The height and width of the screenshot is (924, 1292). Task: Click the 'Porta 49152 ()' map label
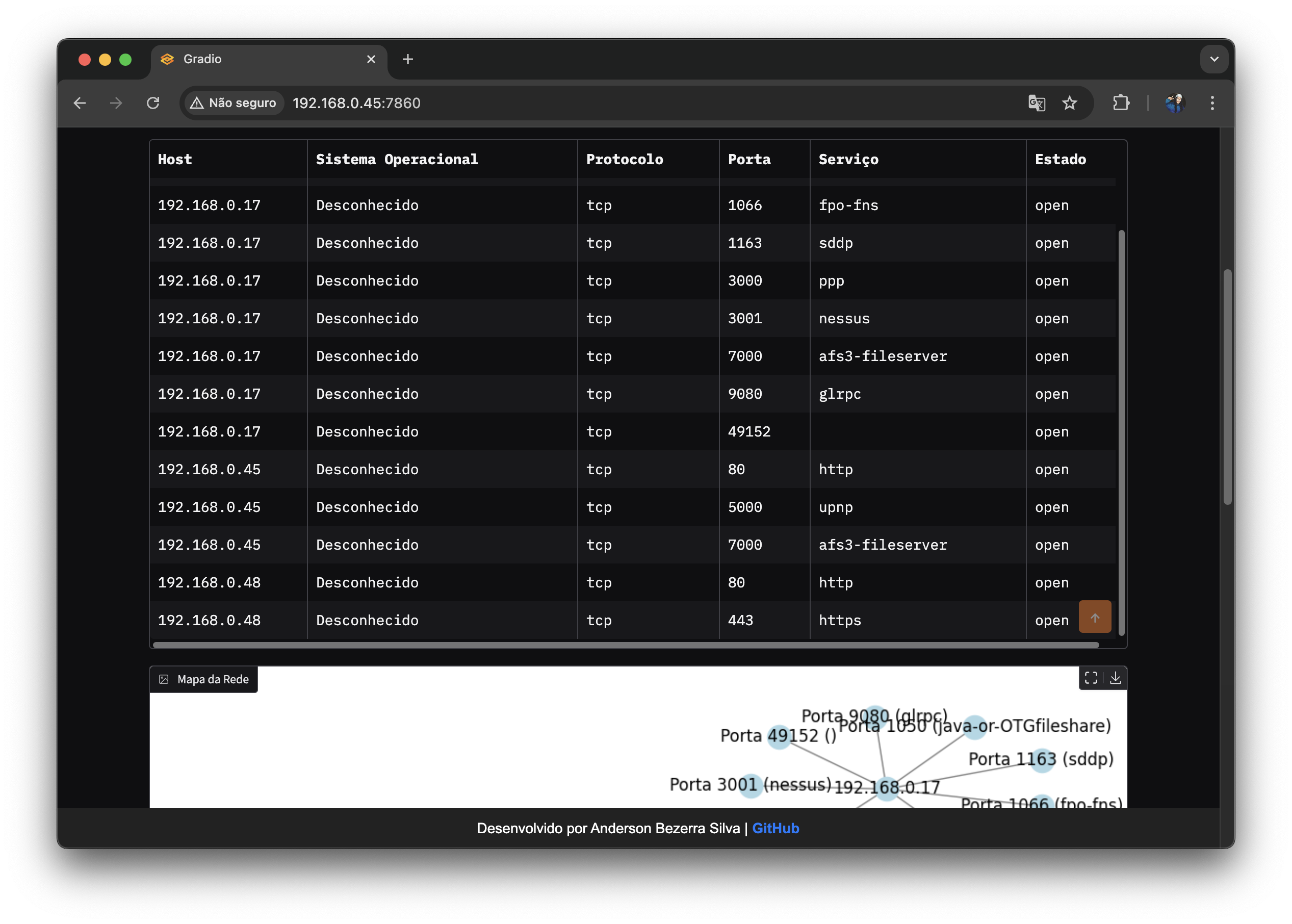(778, 736)
